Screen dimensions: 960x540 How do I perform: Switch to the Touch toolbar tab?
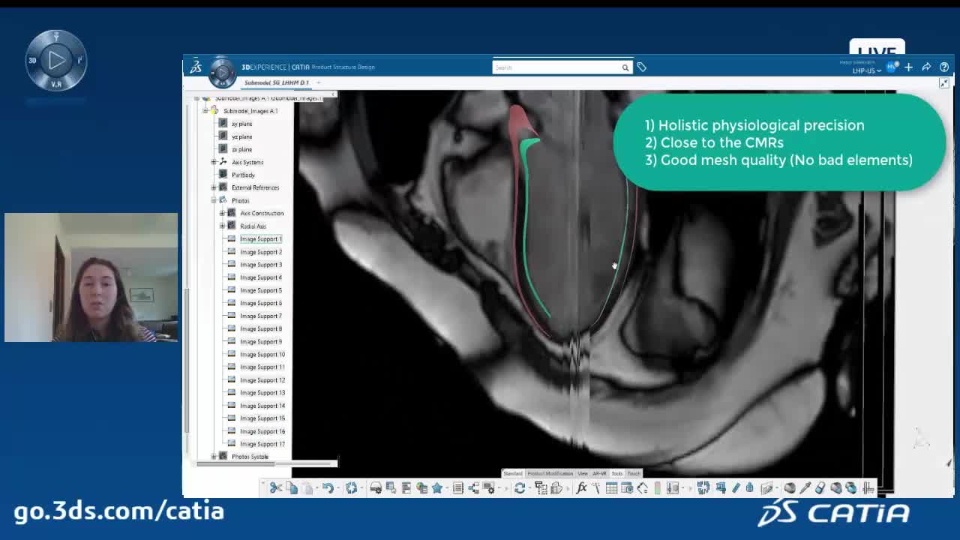tap(634, 474)
